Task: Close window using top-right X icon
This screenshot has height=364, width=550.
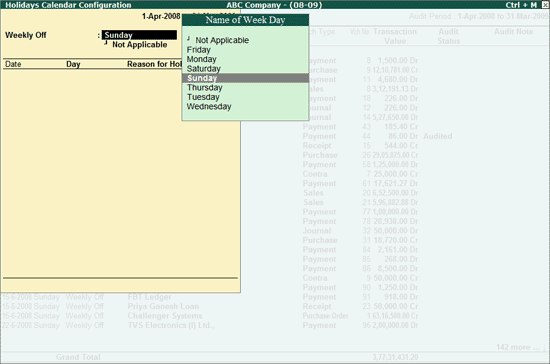Action: (x=545, y=5)
